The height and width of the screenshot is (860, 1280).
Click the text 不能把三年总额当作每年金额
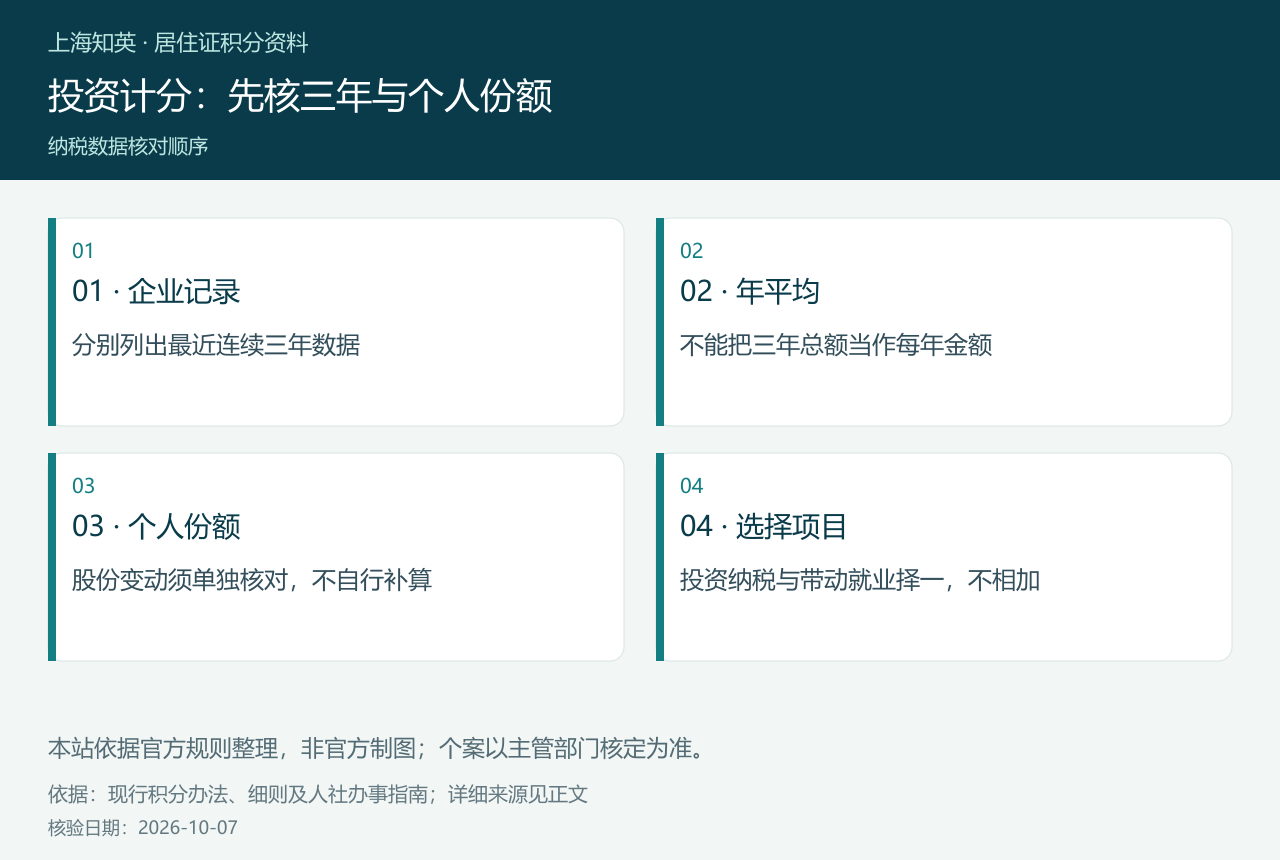pos(836,345)
